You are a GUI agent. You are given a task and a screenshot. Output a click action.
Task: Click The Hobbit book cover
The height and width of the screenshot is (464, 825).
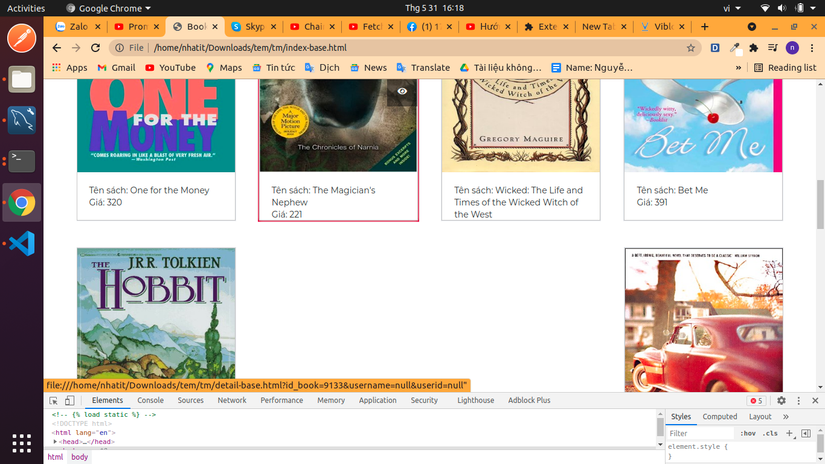(156, 313)
